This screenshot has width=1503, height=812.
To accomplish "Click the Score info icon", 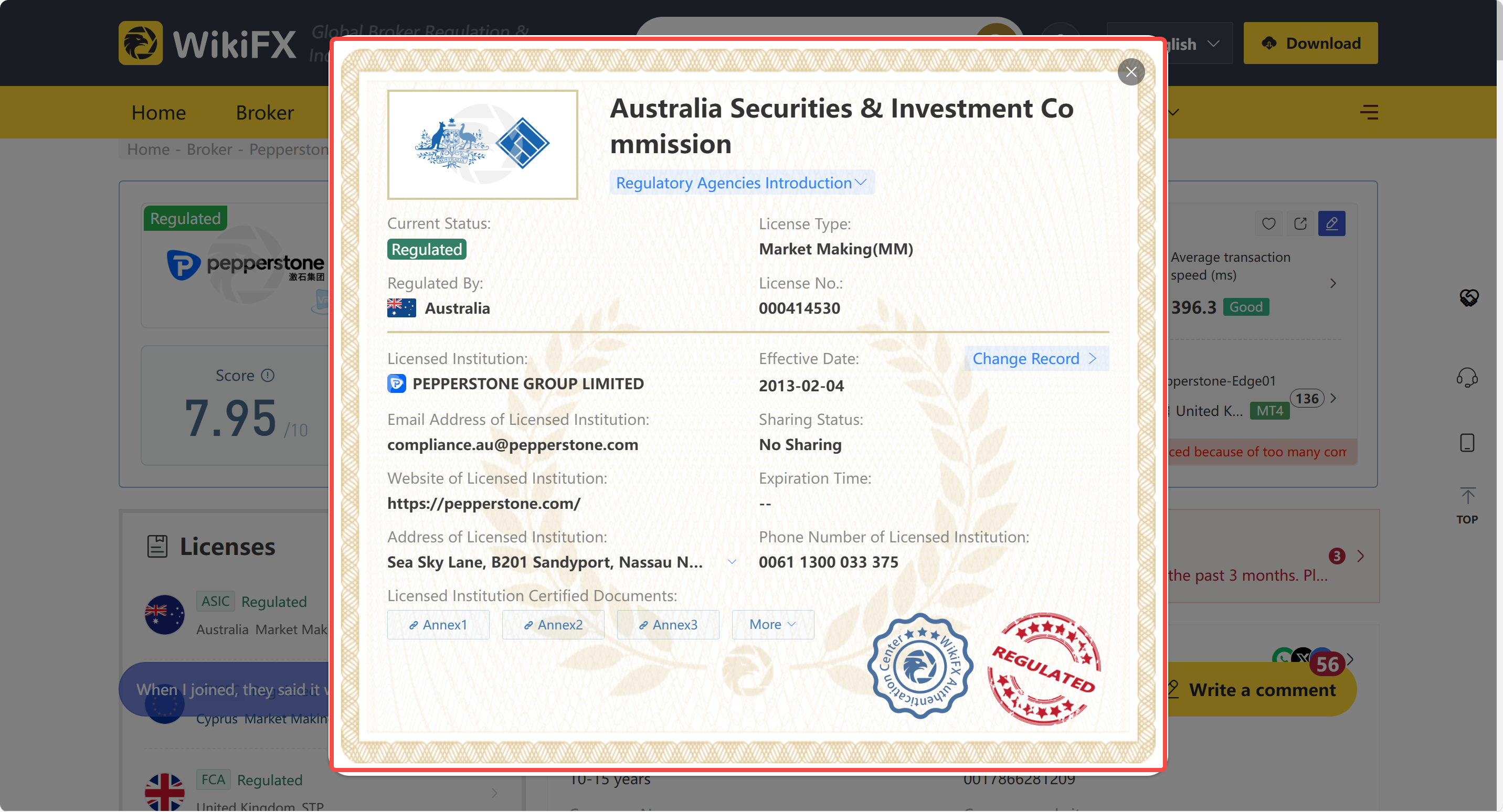I will pos(268,375).
